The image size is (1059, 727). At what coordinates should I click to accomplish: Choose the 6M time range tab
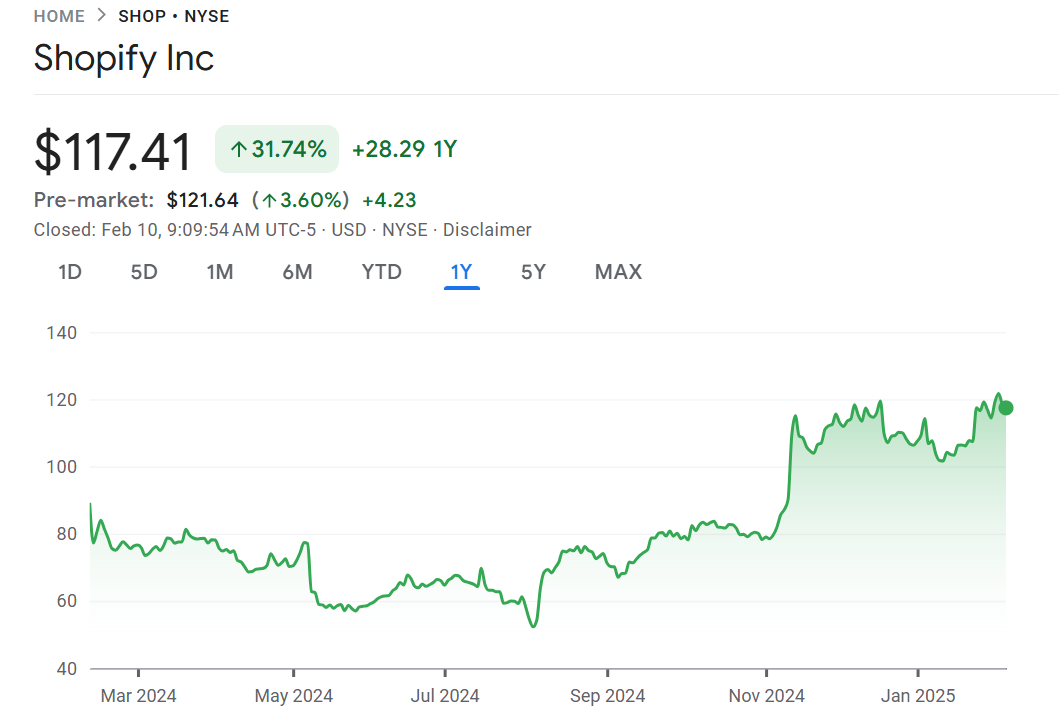point(297,272)
